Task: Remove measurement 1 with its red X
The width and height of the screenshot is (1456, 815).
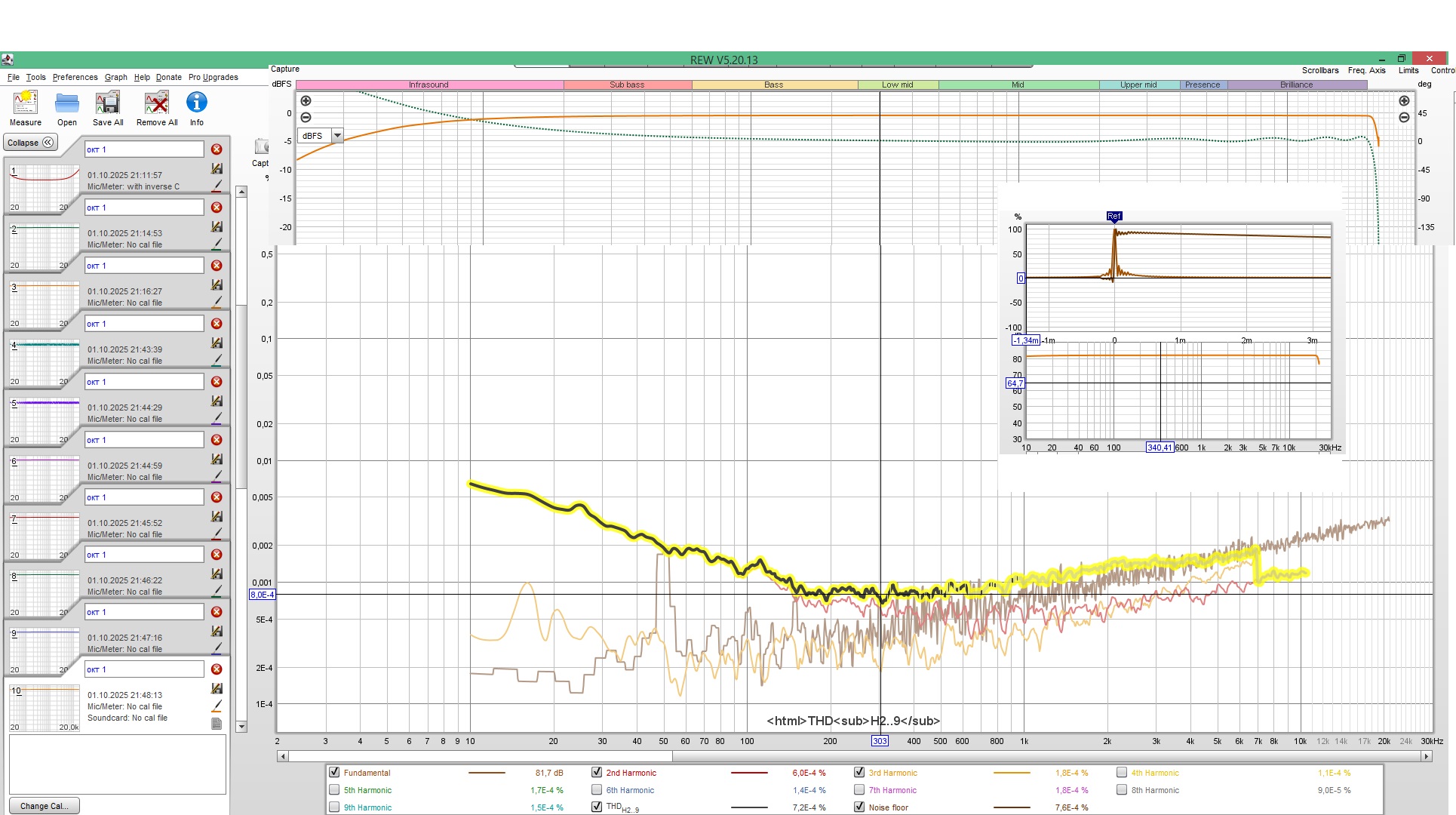Action: click(217, 149)
